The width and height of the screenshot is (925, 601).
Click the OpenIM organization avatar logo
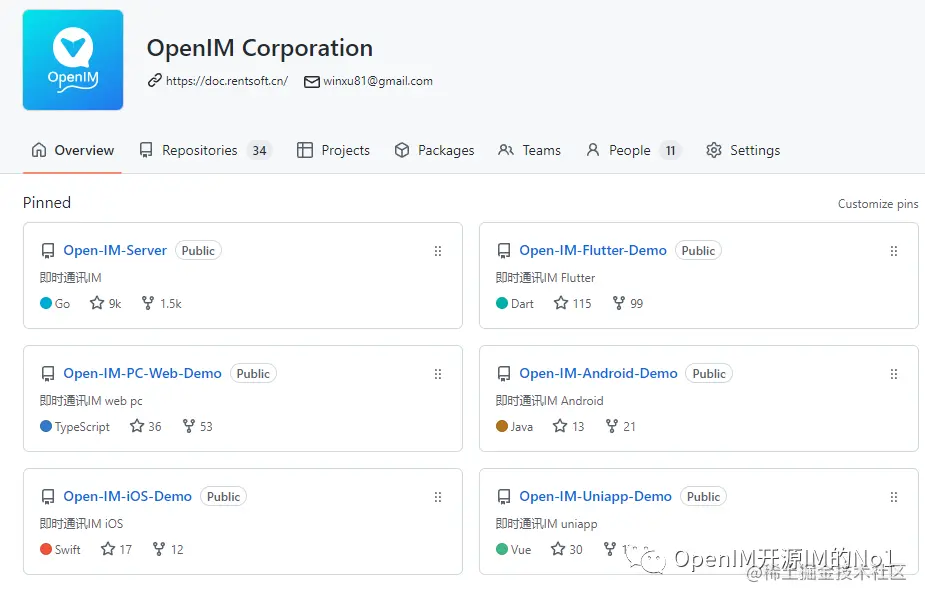click(x=73, y=60)
